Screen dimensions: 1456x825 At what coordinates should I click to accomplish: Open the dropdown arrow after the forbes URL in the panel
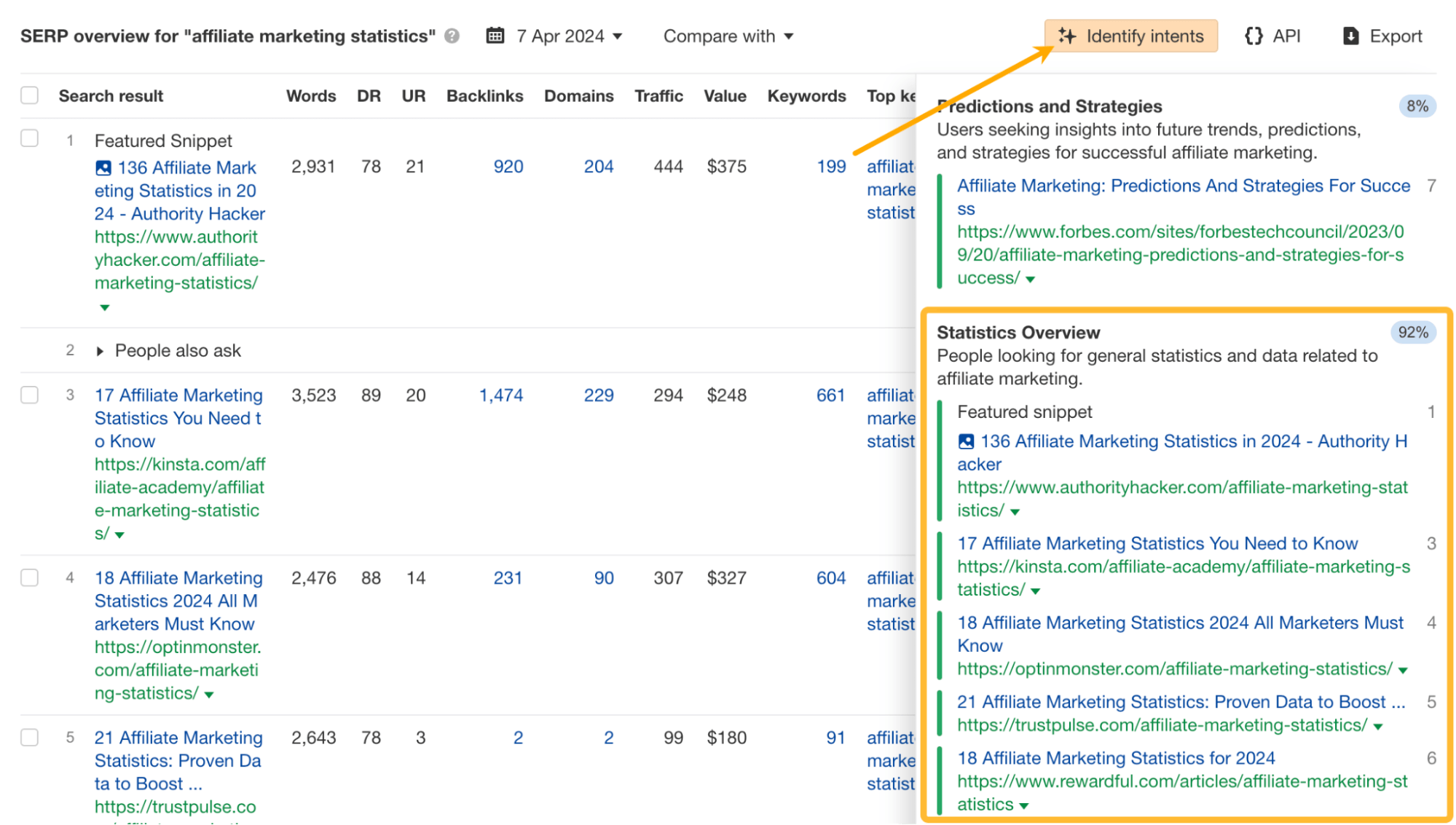click(1030, 280)
